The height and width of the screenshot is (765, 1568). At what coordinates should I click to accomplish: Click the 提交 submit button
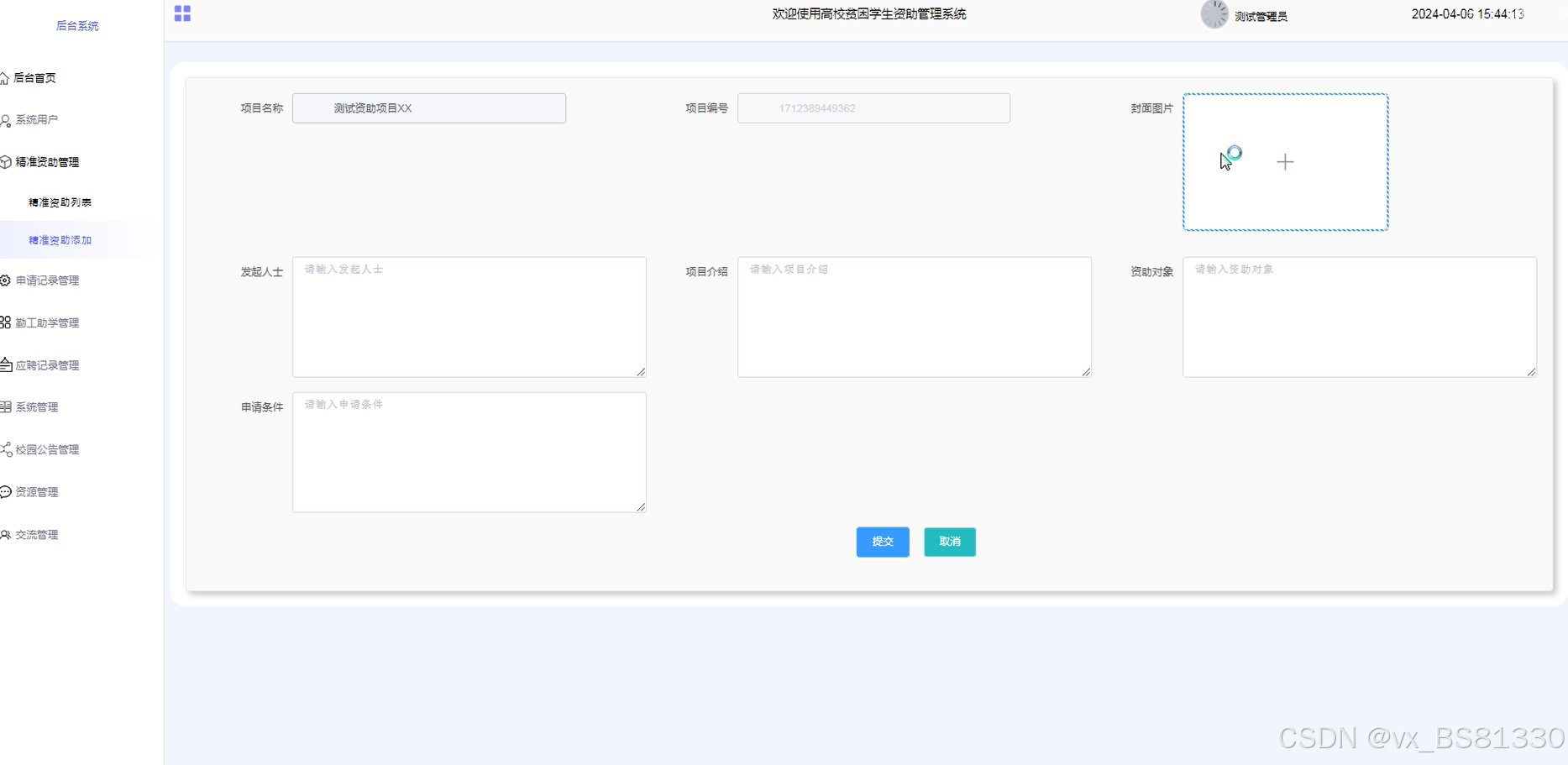tap(883, 542)
